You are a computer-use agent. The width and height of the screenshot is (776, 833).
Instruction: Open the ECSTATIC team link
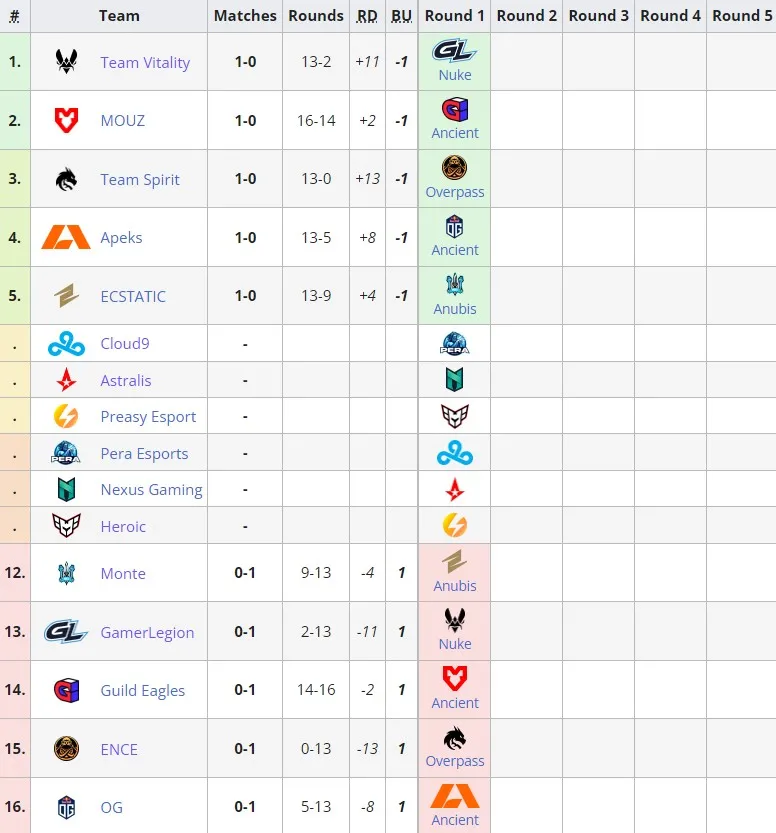pos(133,296)
